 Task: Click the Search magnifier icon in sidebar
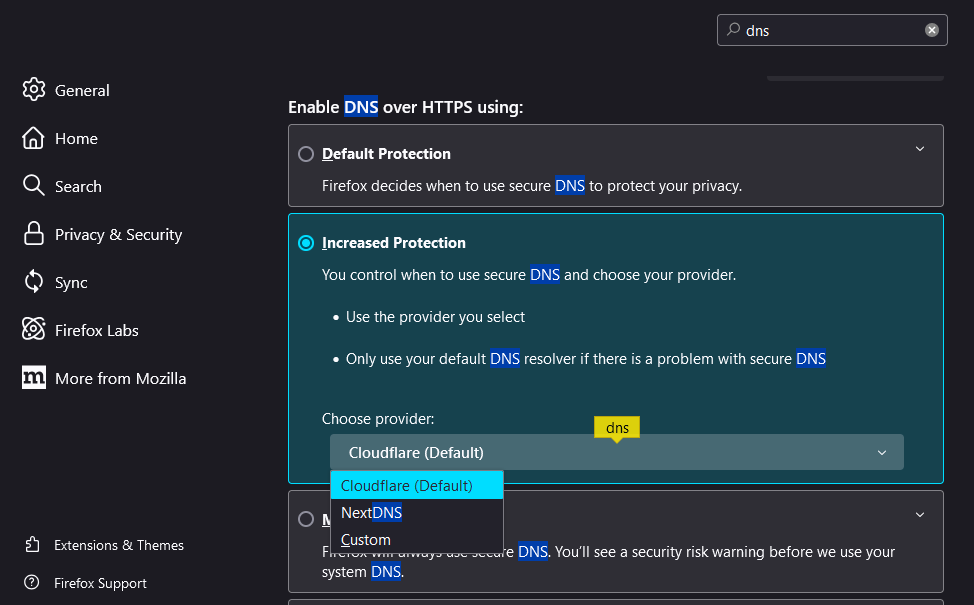click(34, 186)
